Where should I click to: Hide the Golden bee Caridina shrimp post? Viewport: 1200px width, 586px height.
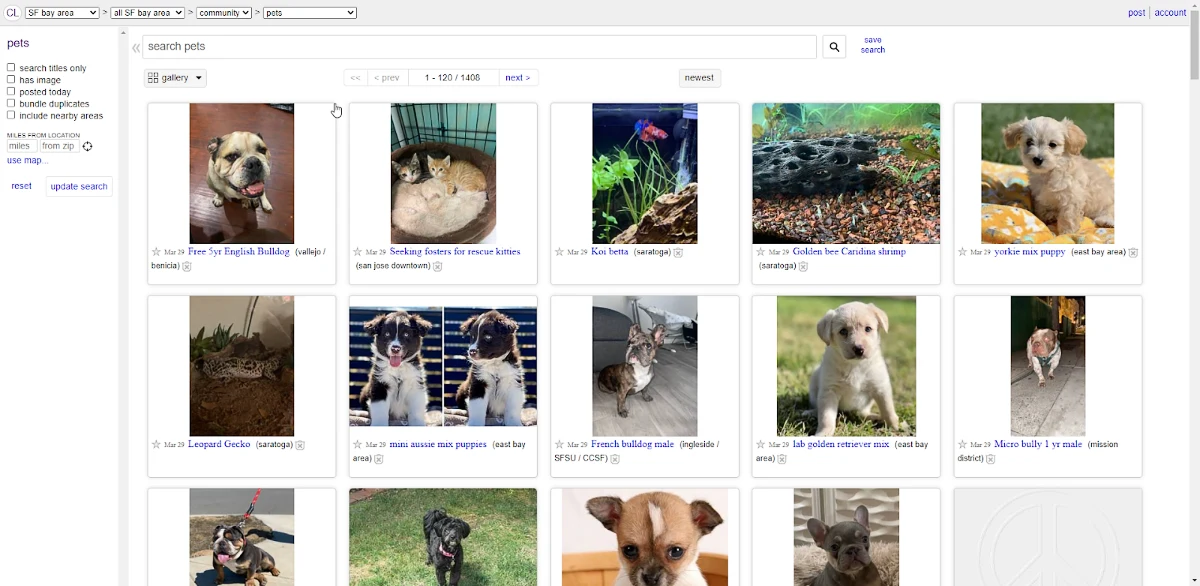click(x=803, y=266)
